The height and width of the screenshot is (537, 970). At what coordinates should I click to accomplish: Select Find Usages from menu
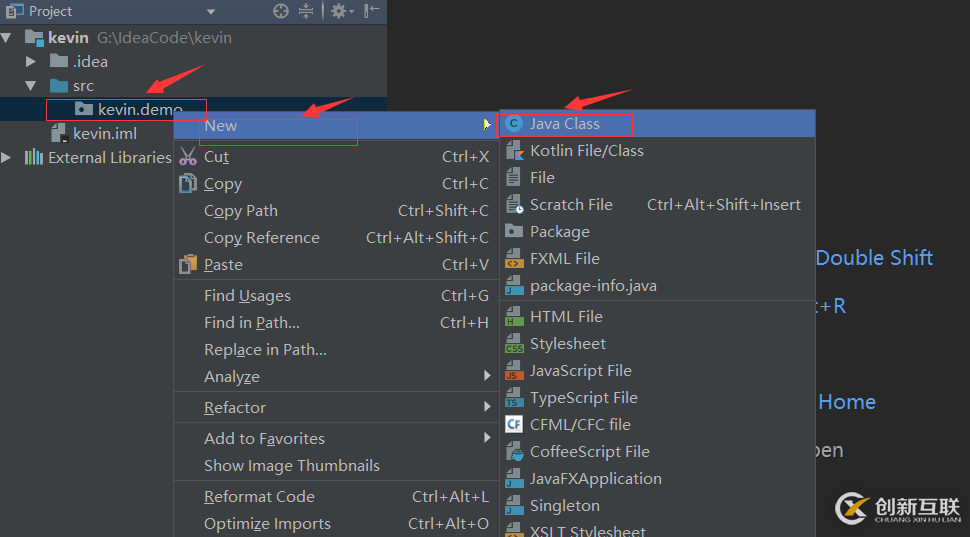tap(336, 296)
